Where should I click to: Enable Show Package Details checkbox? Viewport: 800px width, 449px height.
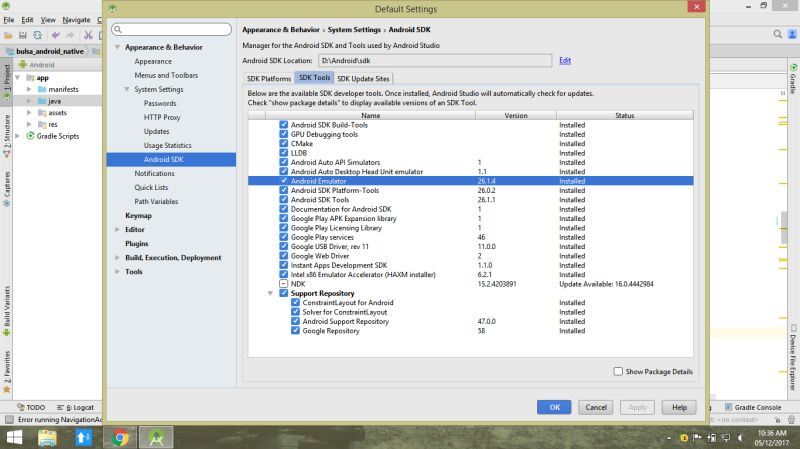618,371
